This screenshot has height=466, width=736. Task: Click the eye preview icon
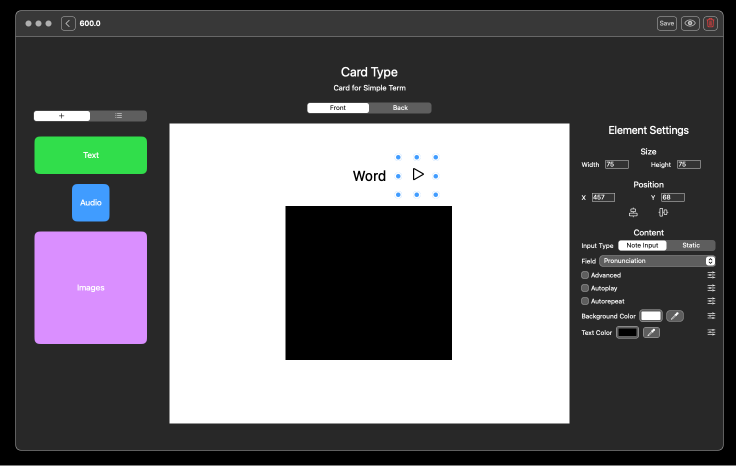coord(690,23)
